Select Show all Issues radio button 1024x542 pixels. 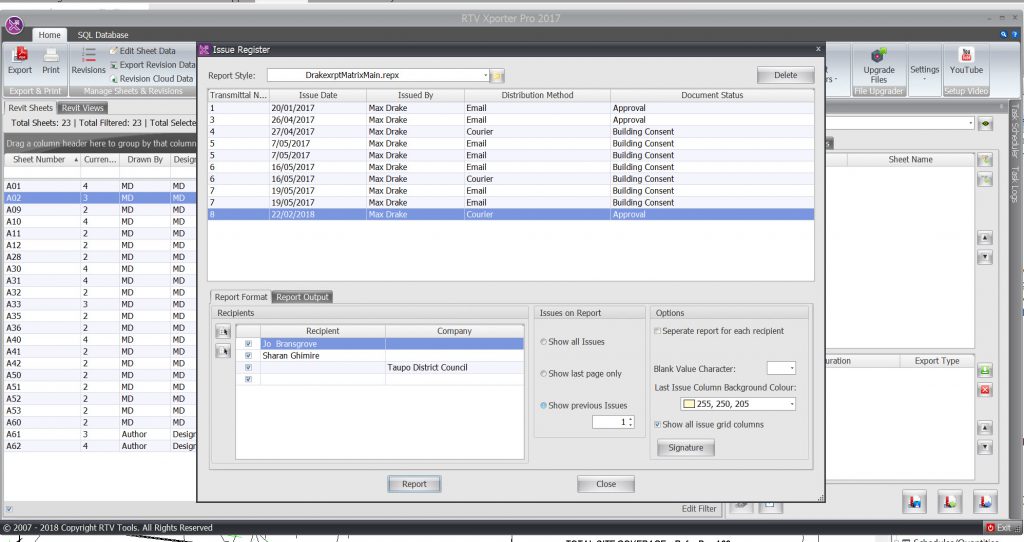tap(544, 342)
